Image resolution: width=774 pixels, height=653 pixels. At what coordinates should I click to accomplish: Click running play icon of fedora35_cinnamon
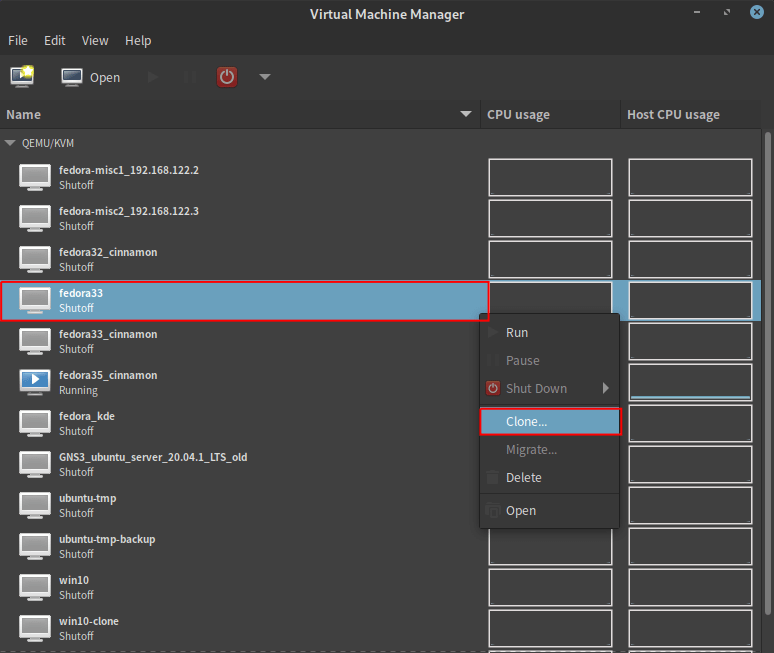pos(35,382)
